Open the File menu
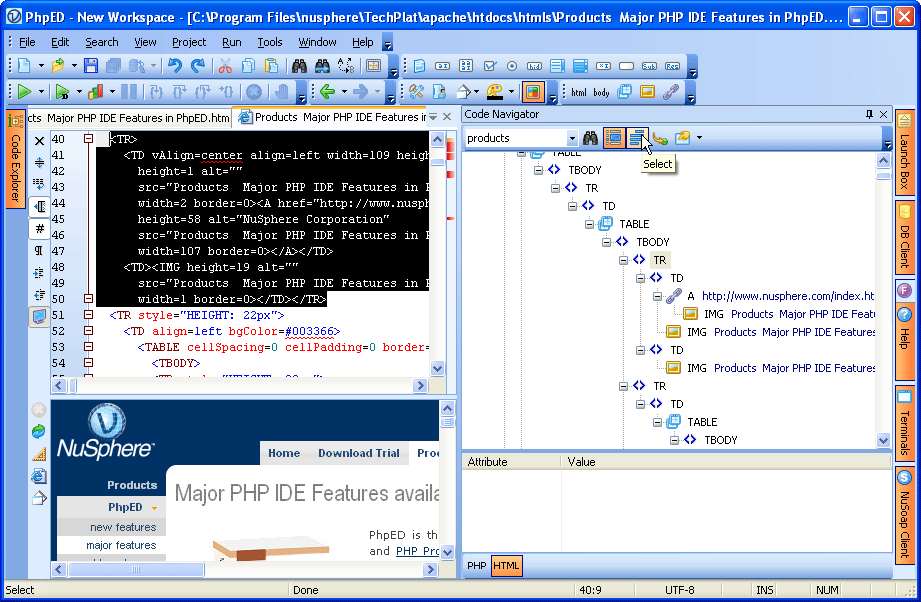The height and width of the screenshot is (602, 921). coord(27,42)
